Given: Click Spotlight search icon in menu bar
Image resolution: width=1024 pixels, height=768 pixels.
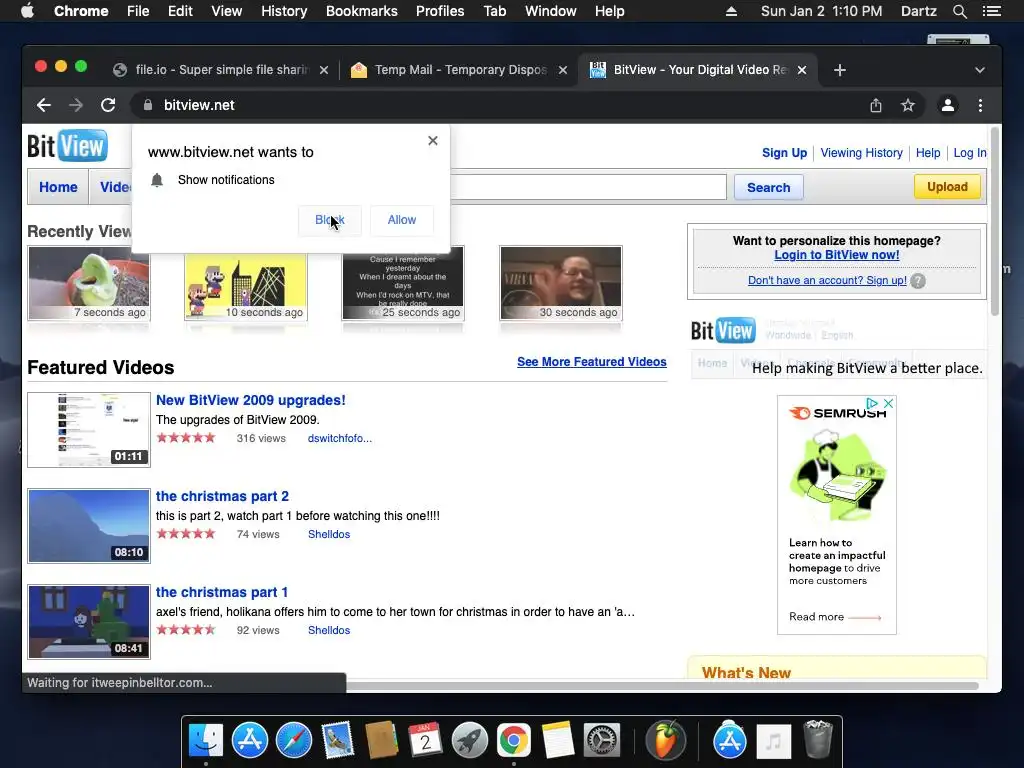Looking at the screenshot, I should pyautogui.click(x=959, y=11).
